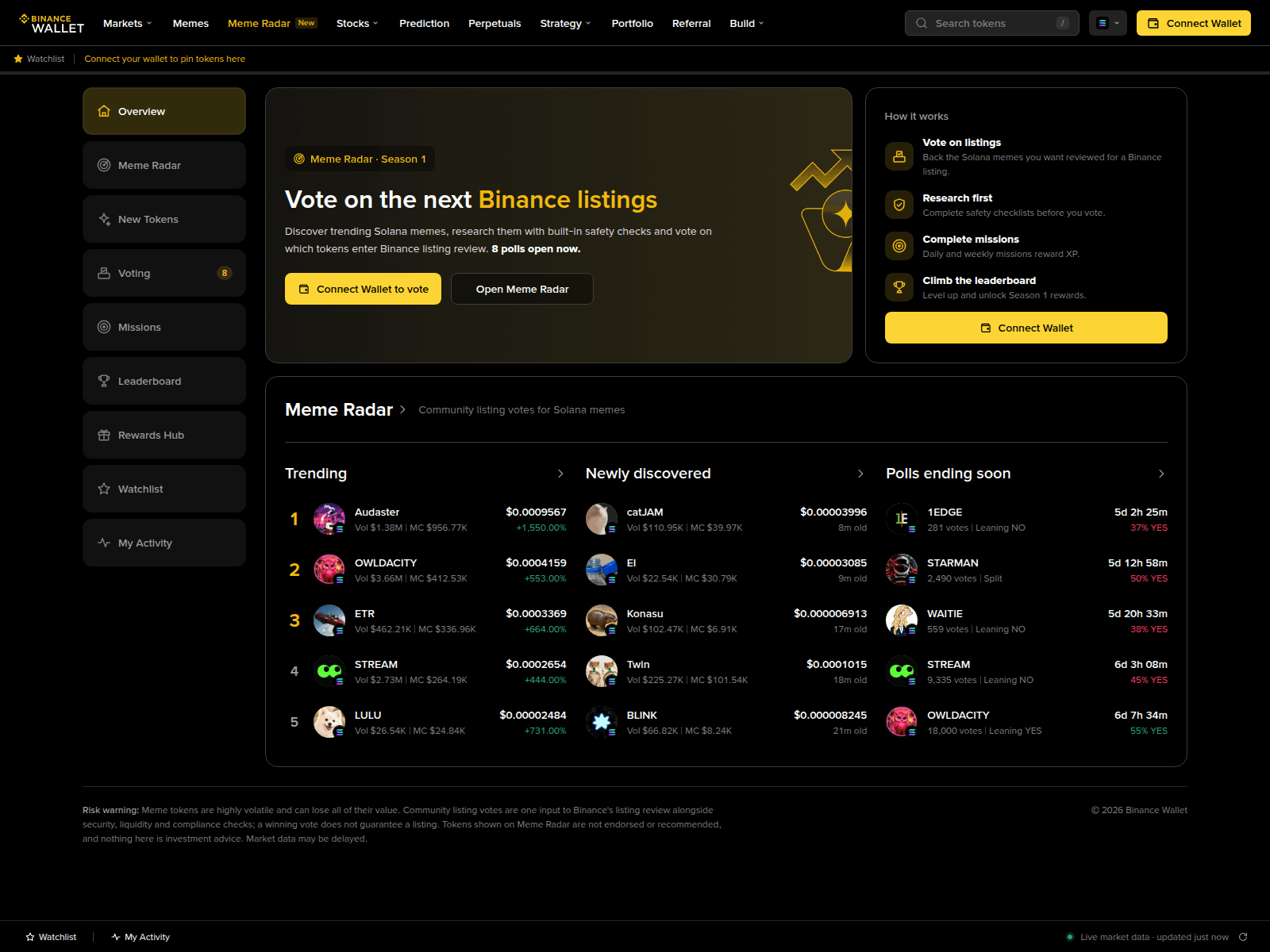Image resolution: width=1270 pixels, height=952 pixels.
Task: Click the Search tokens field
Action: coord(992,23)
